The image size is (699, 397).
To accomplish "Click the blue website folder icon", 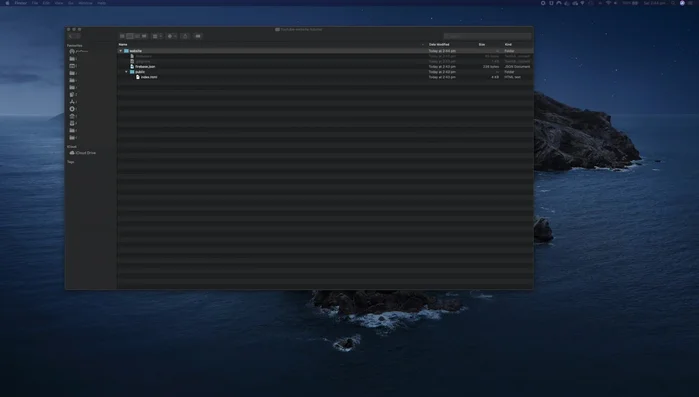I will [126, 51].
